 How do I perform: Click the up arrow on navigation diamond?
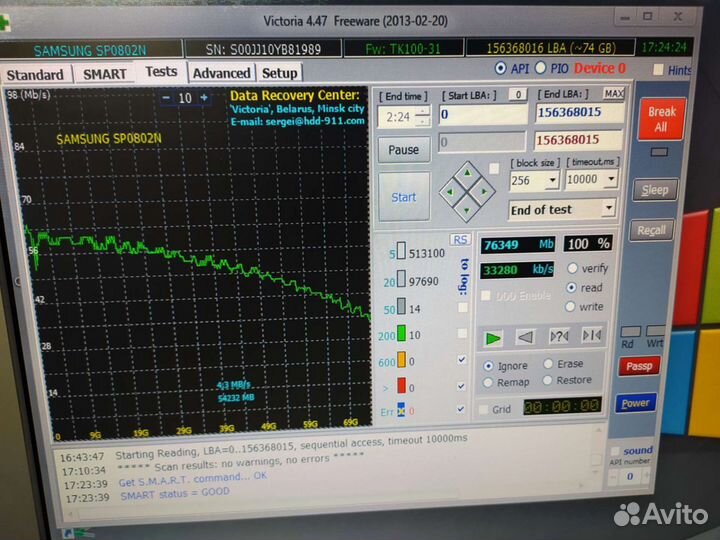click(467, 173)
